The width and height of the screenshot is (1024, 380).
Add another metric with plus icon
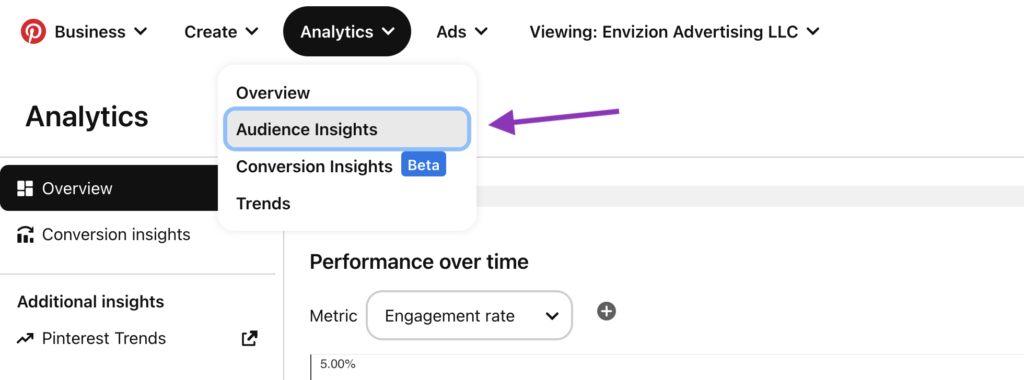pos(607,311)
